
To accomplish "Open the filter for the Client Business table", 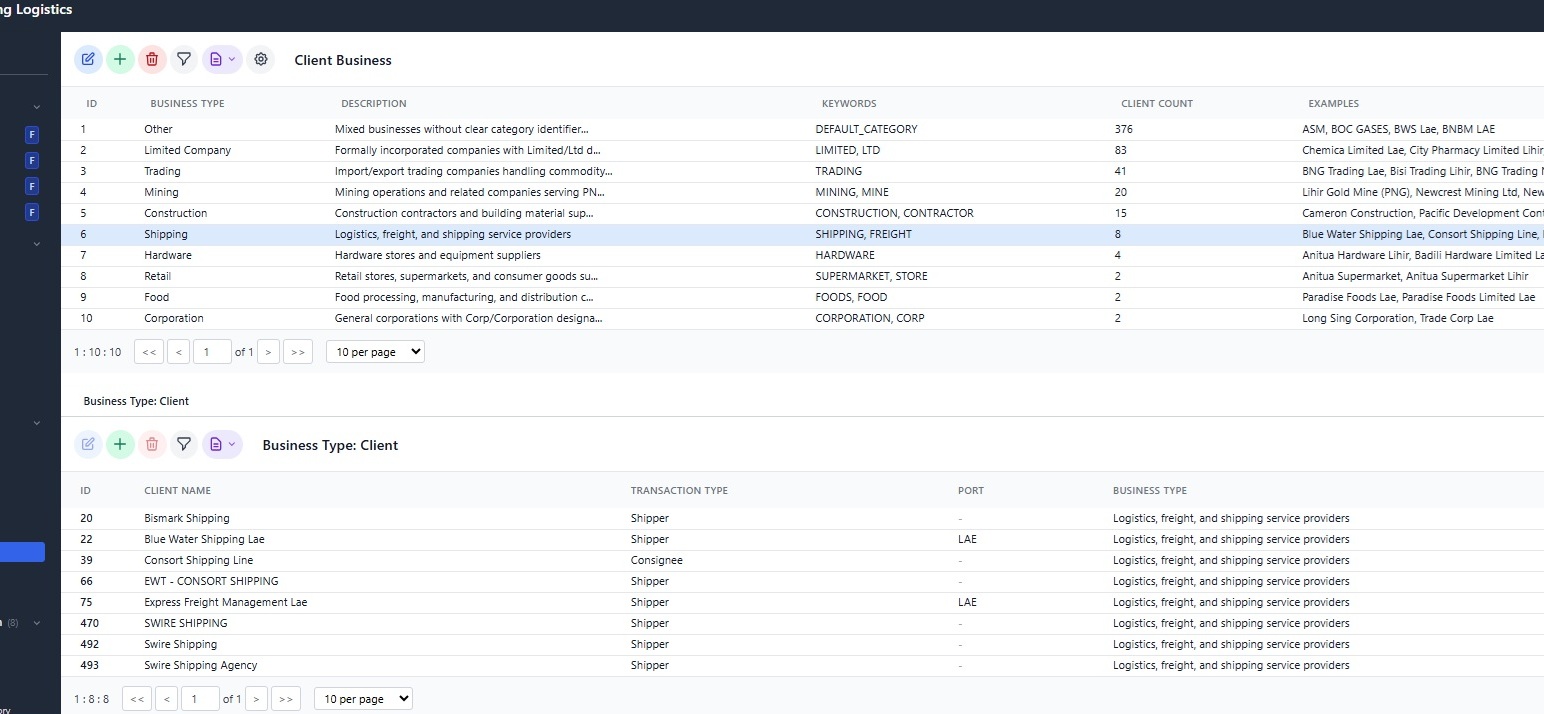I will pyautogui.click(x=184, y=60).
